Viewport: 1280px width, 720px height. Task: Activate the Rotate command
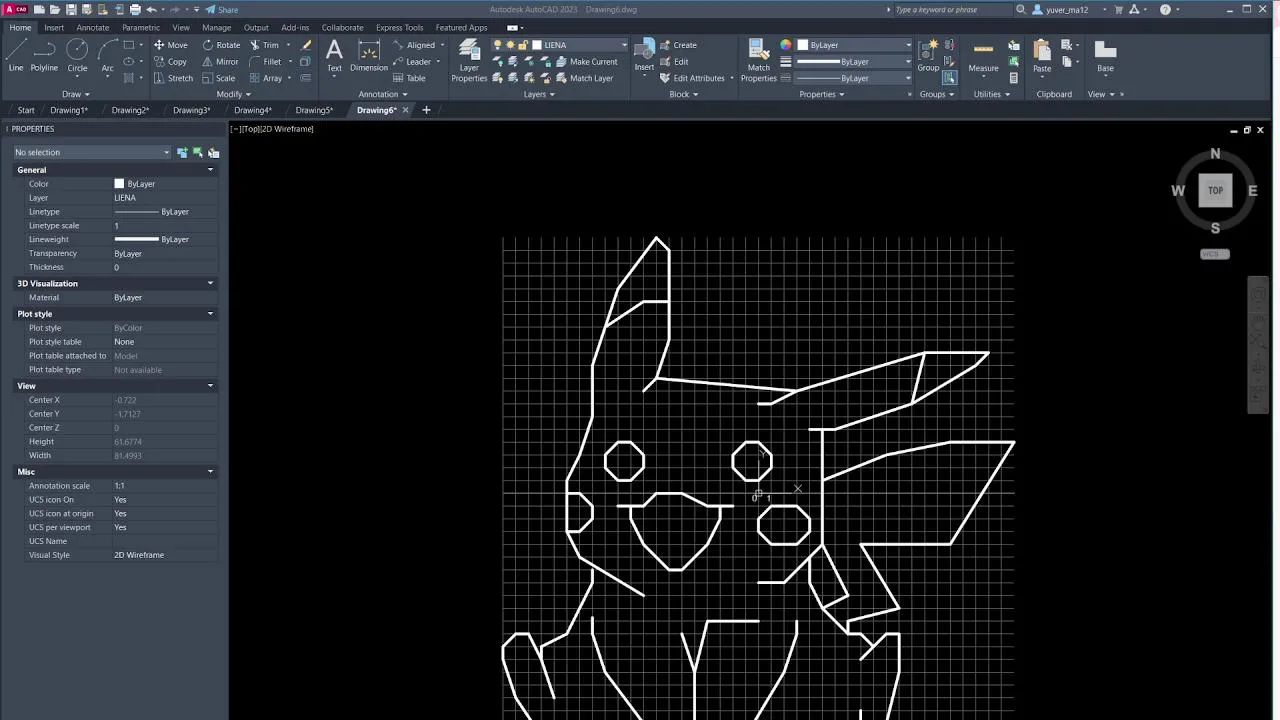coord(221,45)
